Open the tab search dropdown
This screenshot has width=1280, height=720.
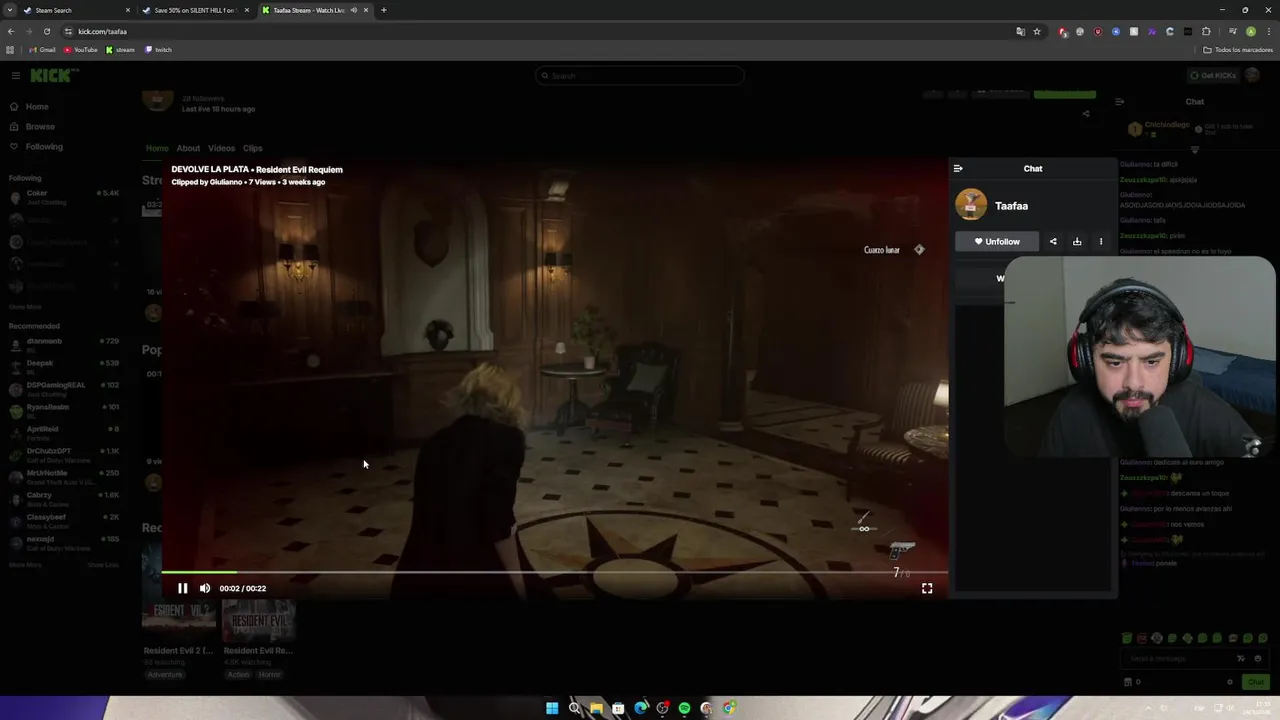8,10
